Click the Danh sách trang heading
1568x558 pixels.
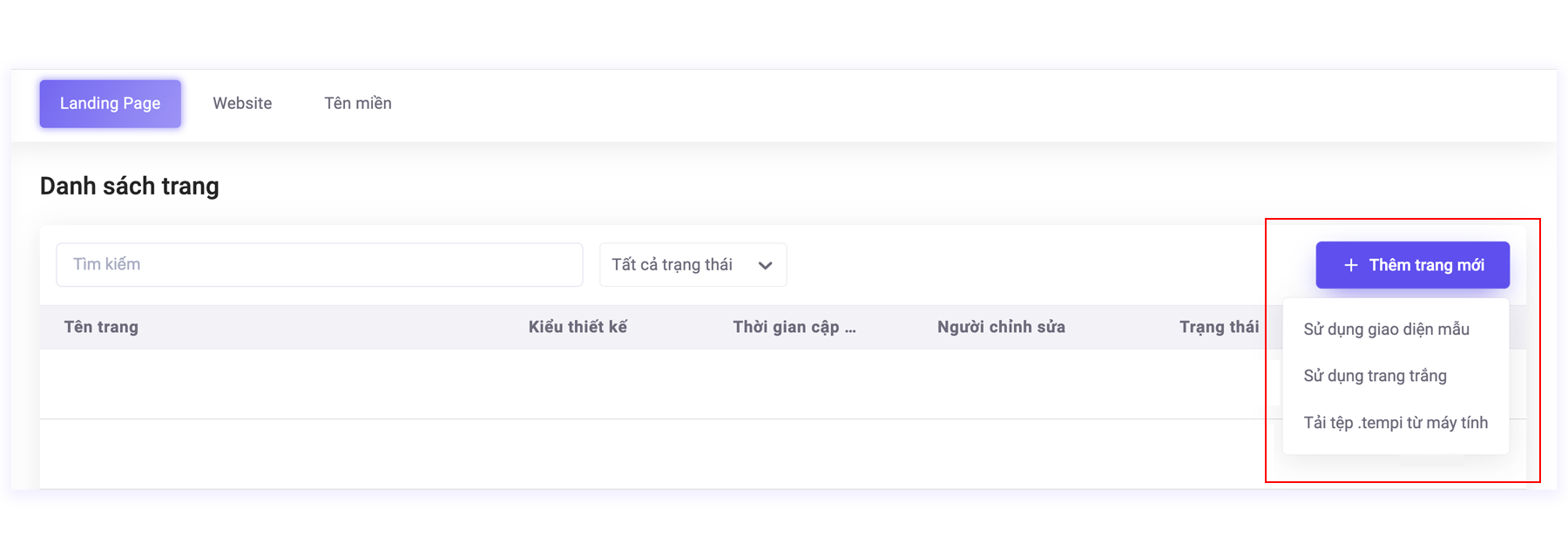click(130, 187)
